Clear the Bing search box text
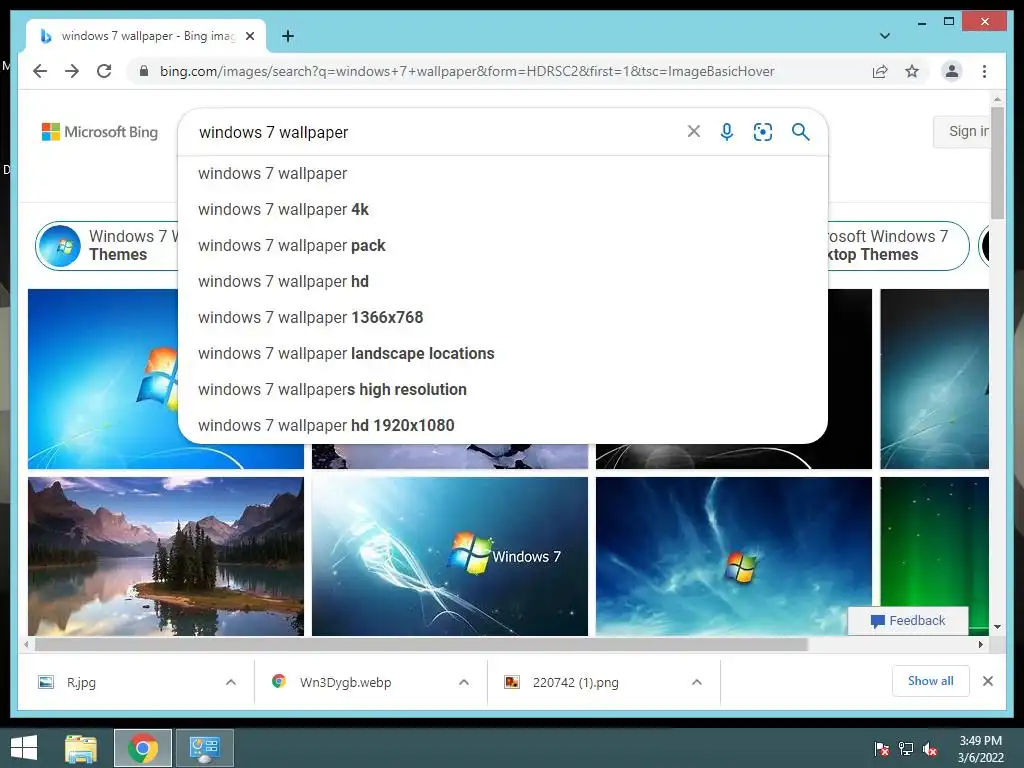This screenshot has height=768, width=1024. tap(694, 132)
